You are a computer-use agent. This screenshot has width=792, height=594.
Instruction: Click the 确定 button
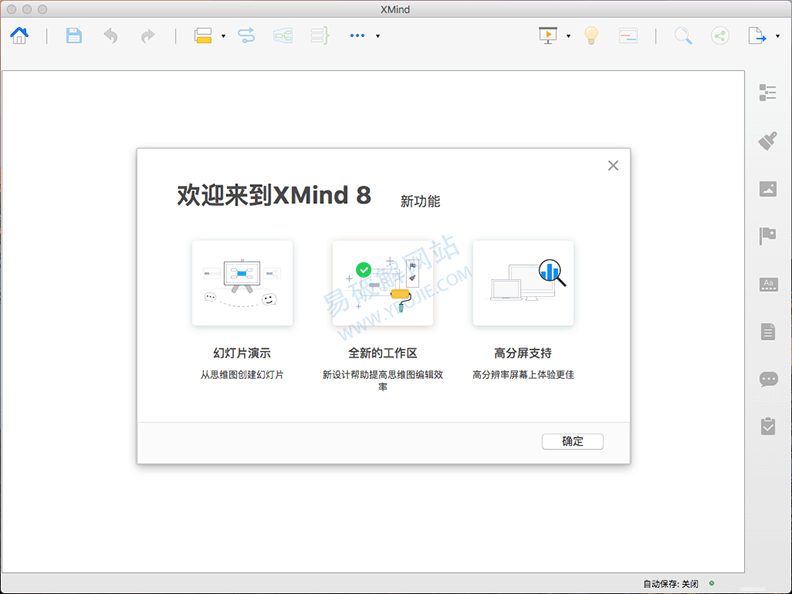pos(572,441)
